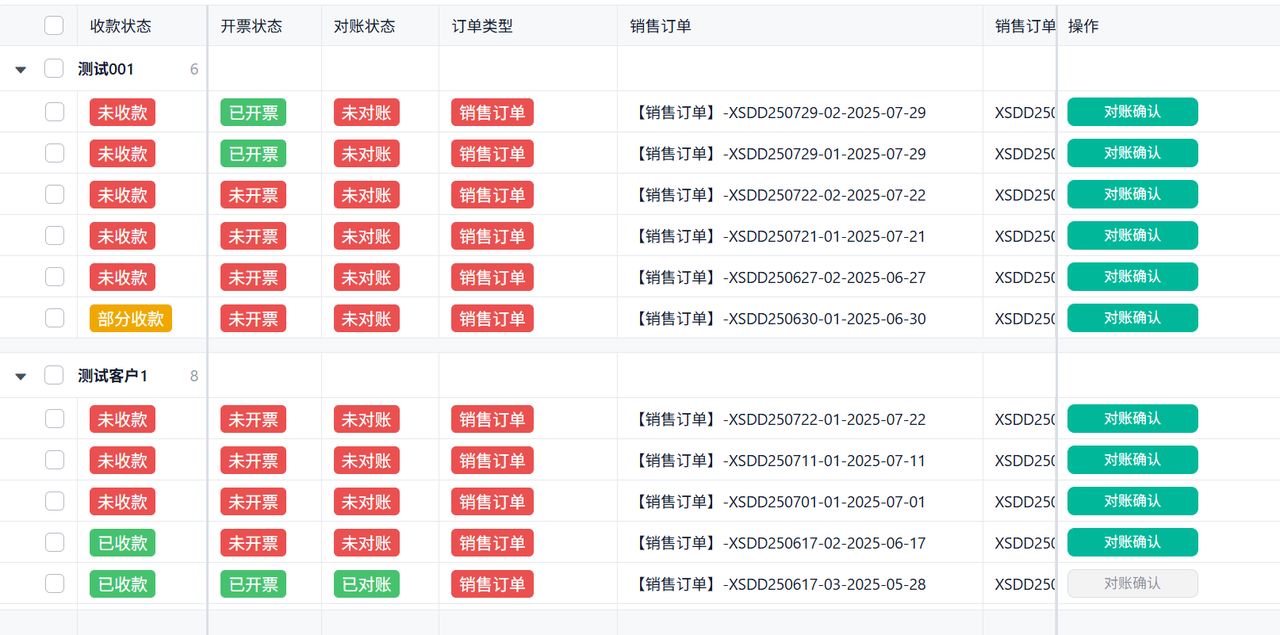1280x635 pixels.
Task: Click the 已开票 tag in the XSDD250729-02 row
Action: 253,112
